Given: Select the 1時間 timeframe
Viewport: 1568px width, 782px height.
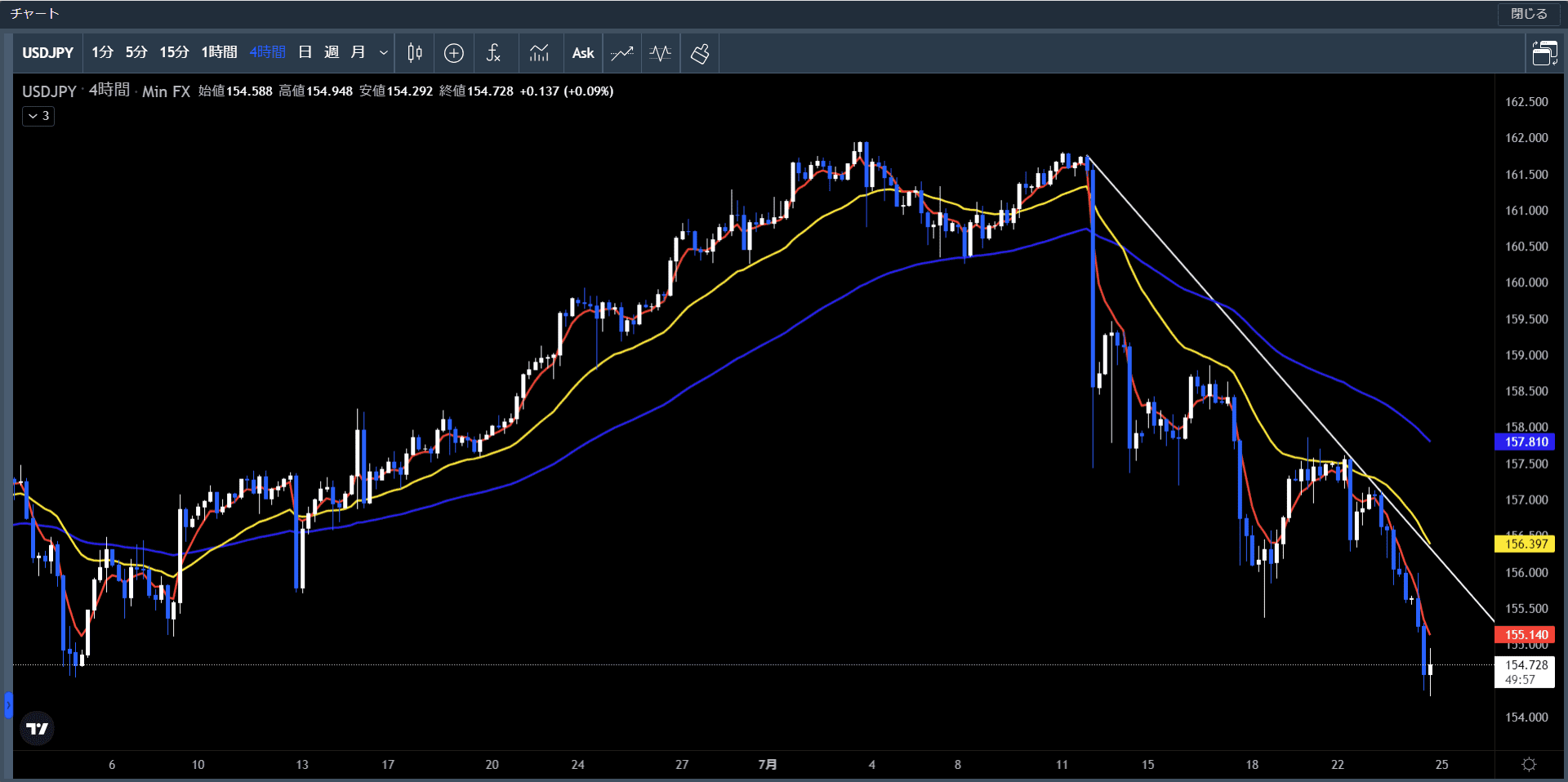Looking at the screenshot, I should tap(219, 52).
